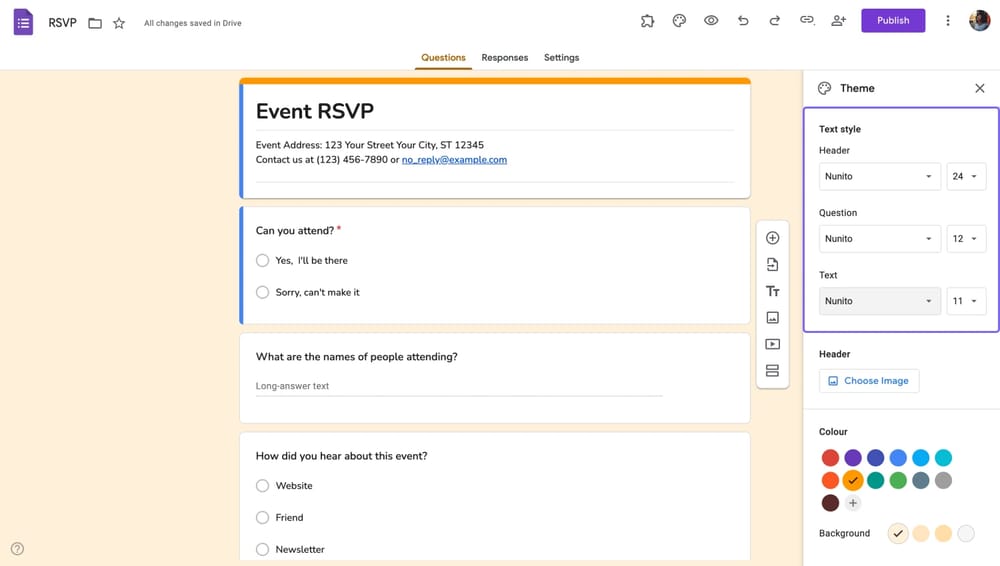The image size is (1000, 566).
Task: Select the "Yes, I'll be there" option
Action: (x=263, y=260)
